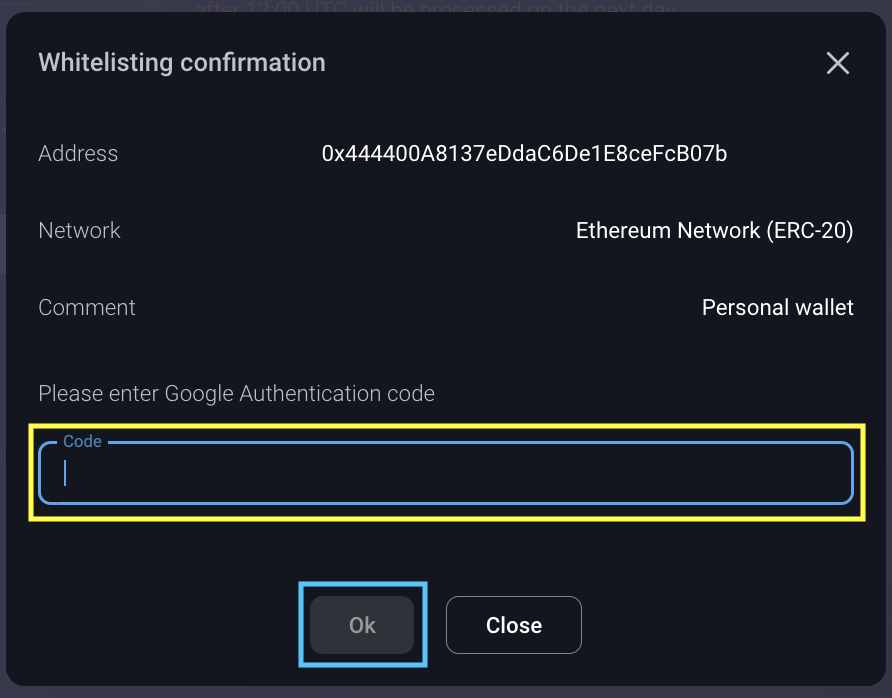The width and height of the screenshot is (892, 698).
Task: Click the Google Authentication code prompt text
Action: pos(236,394)
